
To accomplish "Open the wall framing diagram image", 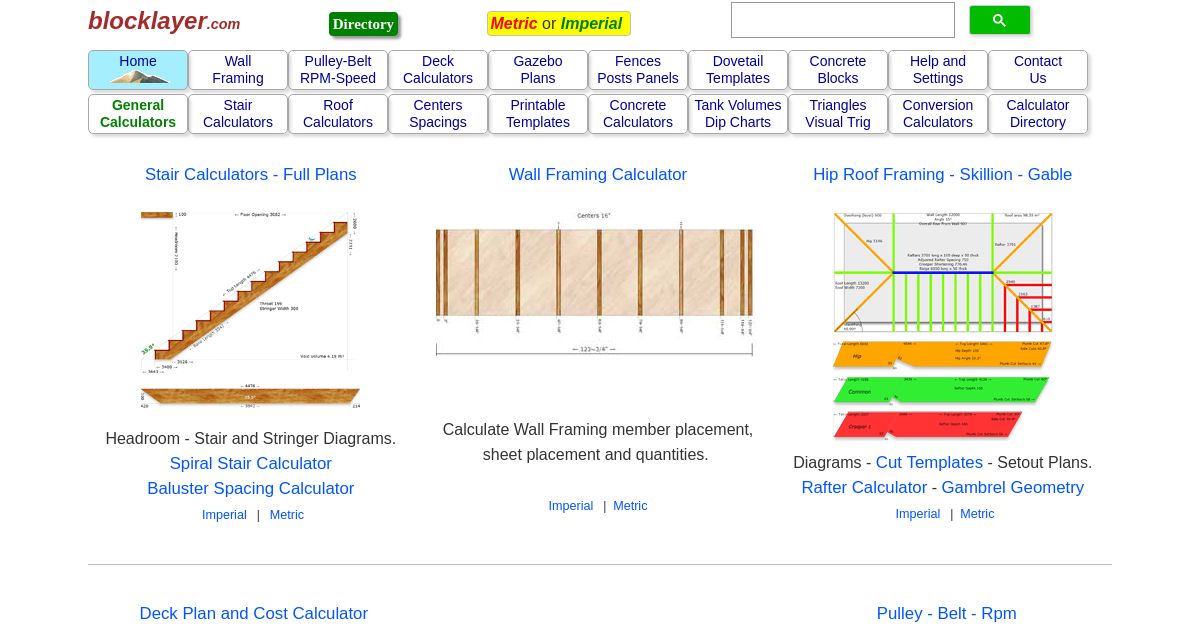I will (594, 285).
